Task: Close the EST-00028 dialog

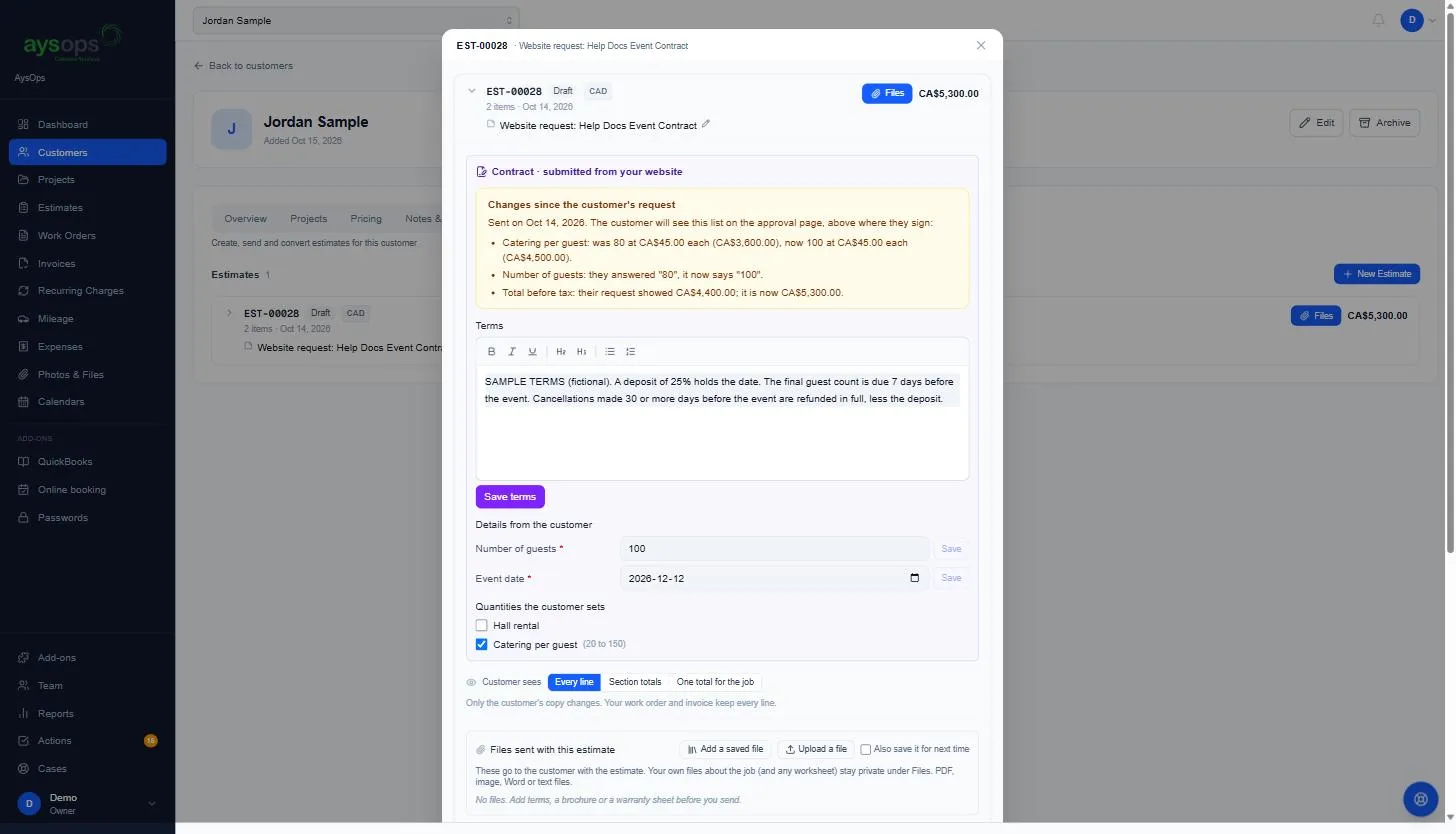Action: coord(981,45)
